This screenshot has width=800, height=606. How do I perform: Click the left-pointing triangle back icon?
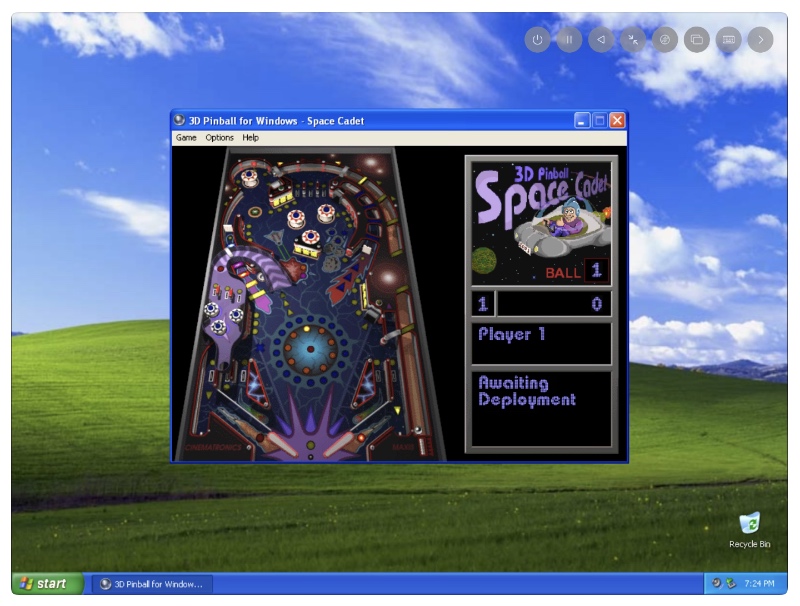pos(601,40)
